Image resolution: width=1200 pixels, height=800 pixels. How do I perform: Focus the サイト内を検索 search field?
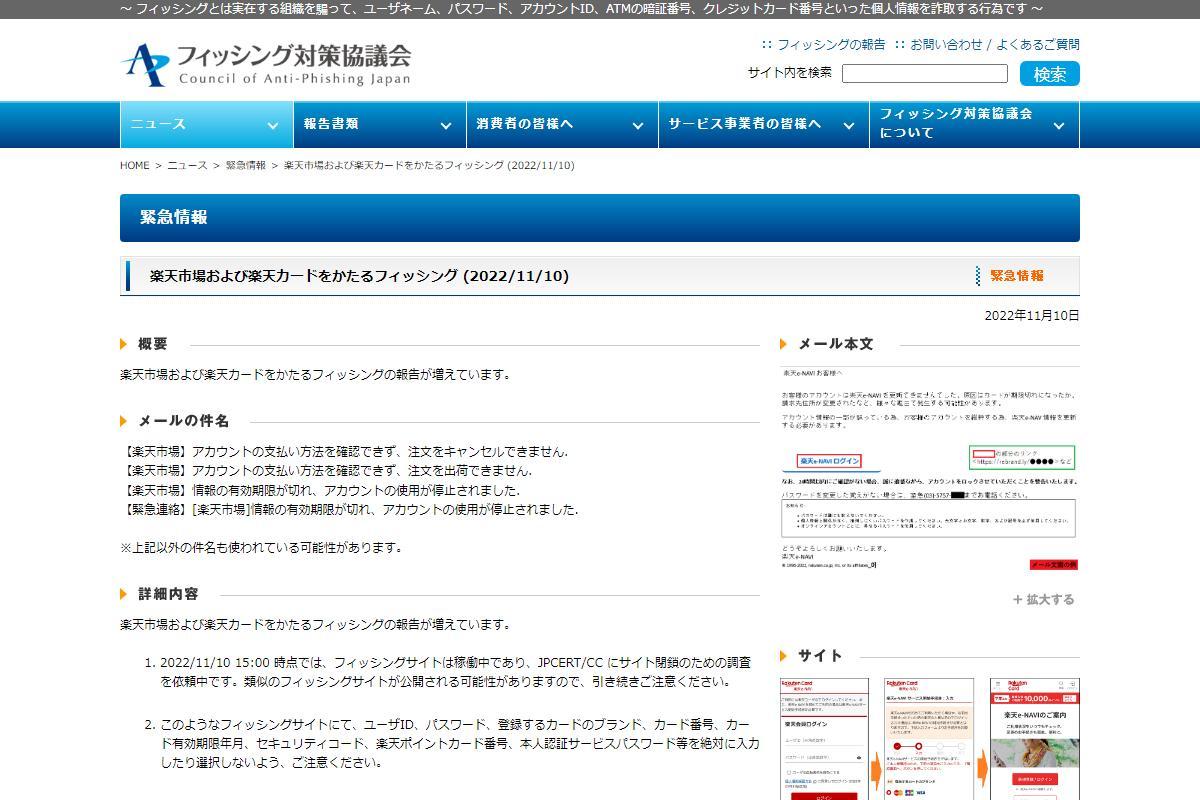click(924, 73)
